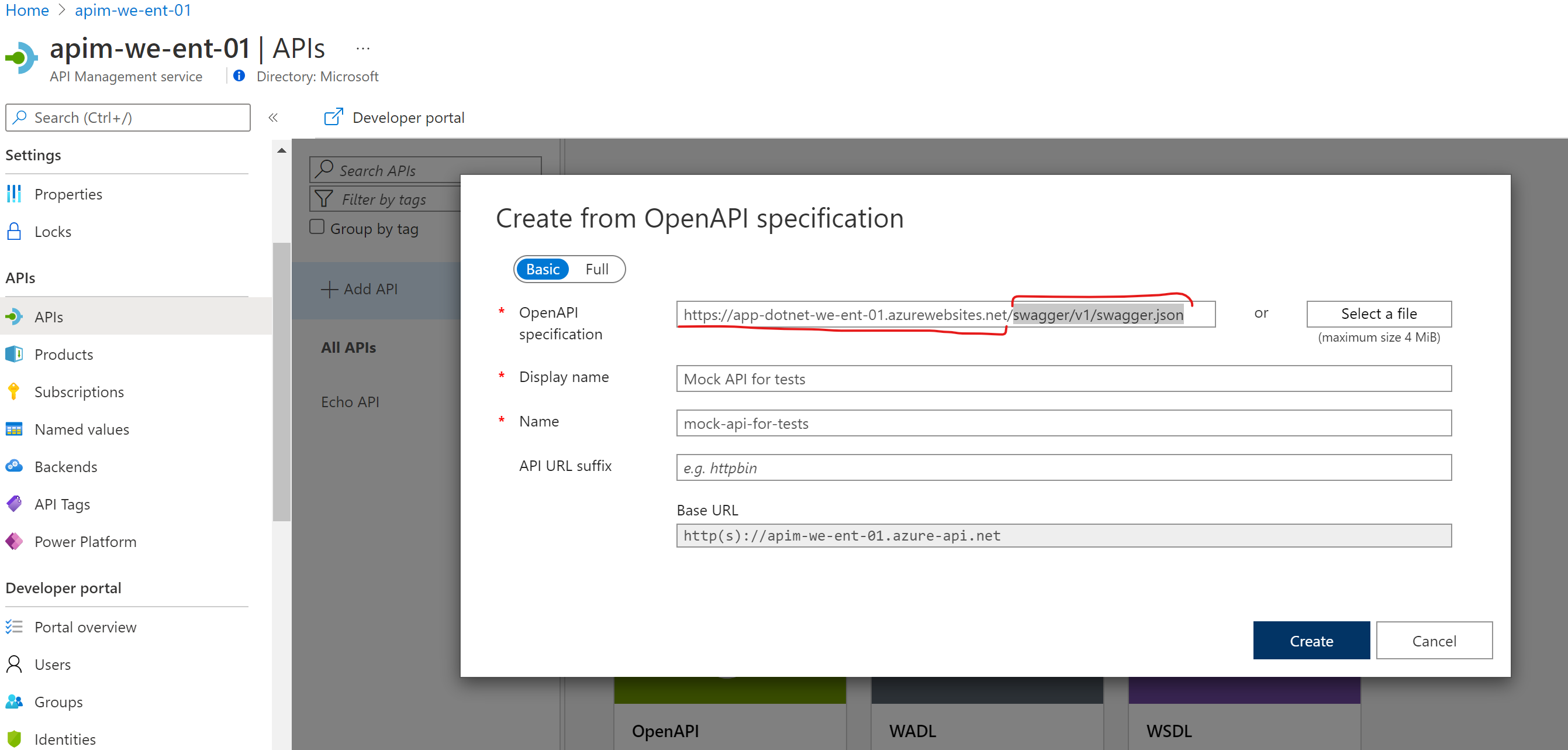Open the Users menu item
The width and height of the screenshot is (1568, 750).
pyautogui.click(x=53, y=664)
